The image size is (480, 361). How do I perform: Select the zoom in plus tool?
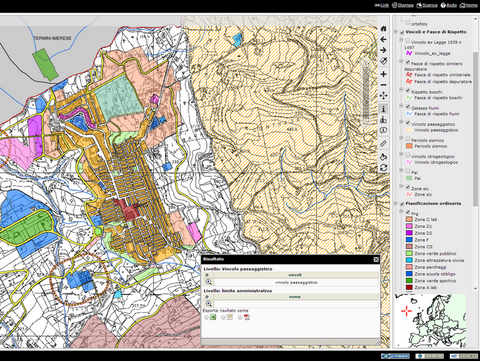pos(383,74)
